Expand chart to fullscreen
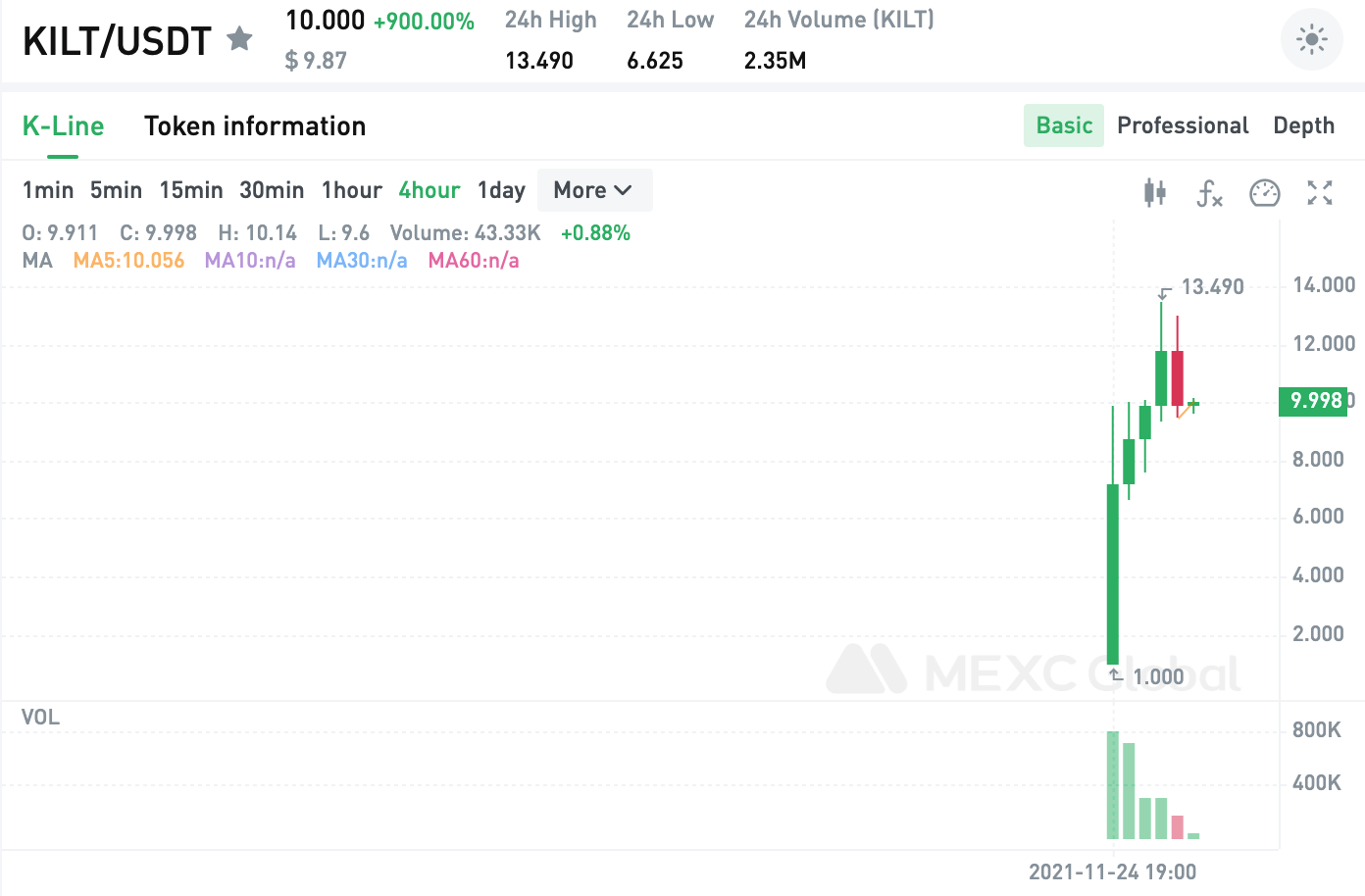This screenshot has height=896, width=1365. click(x=1319, y=193)
